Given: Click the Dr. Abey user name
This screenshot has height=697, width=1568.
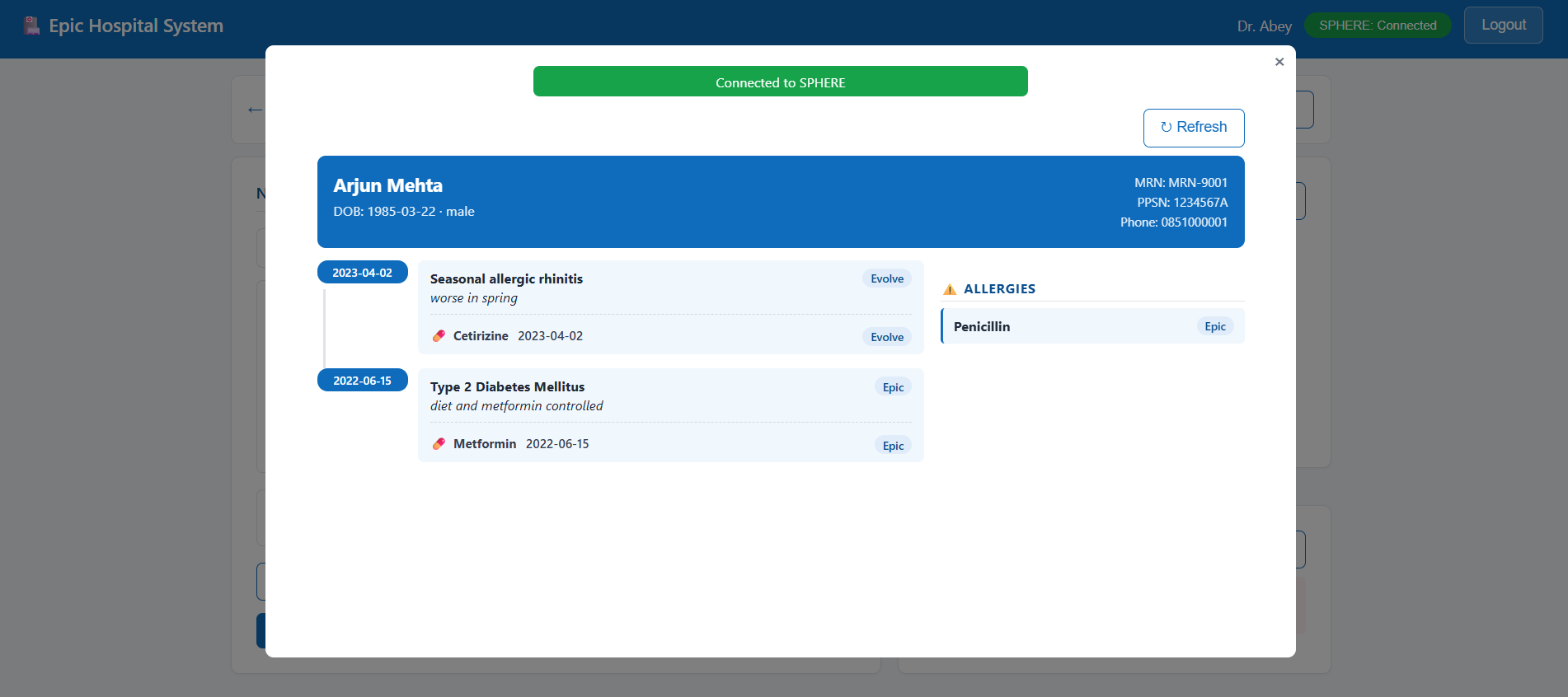Looking at the screenshot, I should tap(1265, 26).
